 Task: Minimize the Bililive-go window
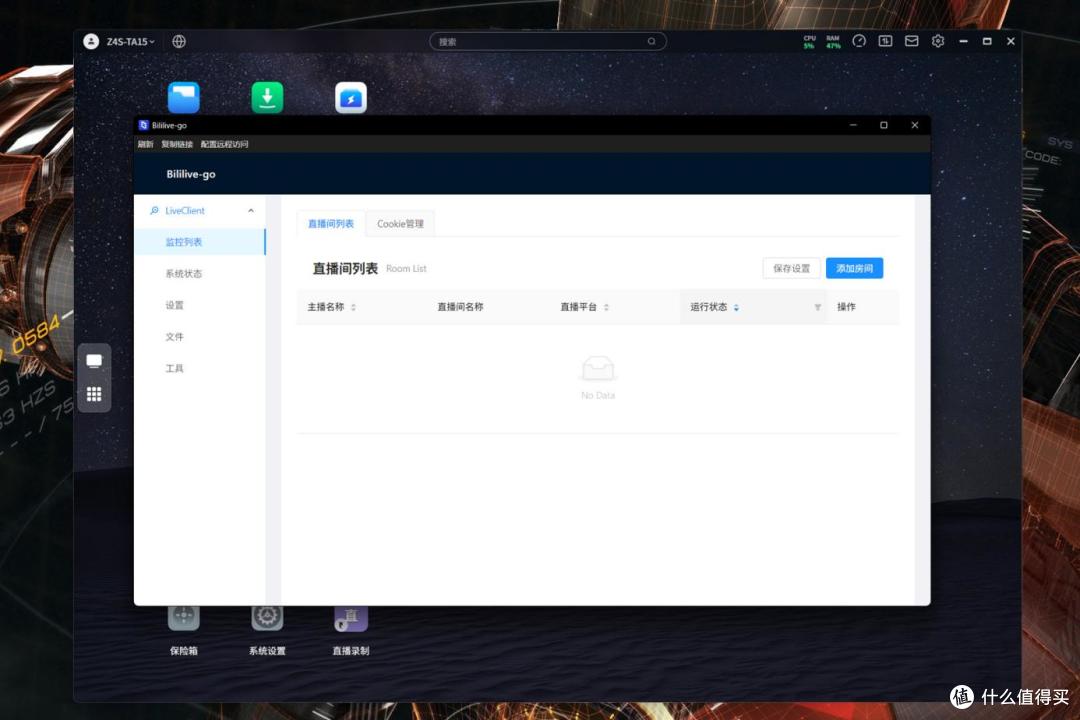[853, 125]
